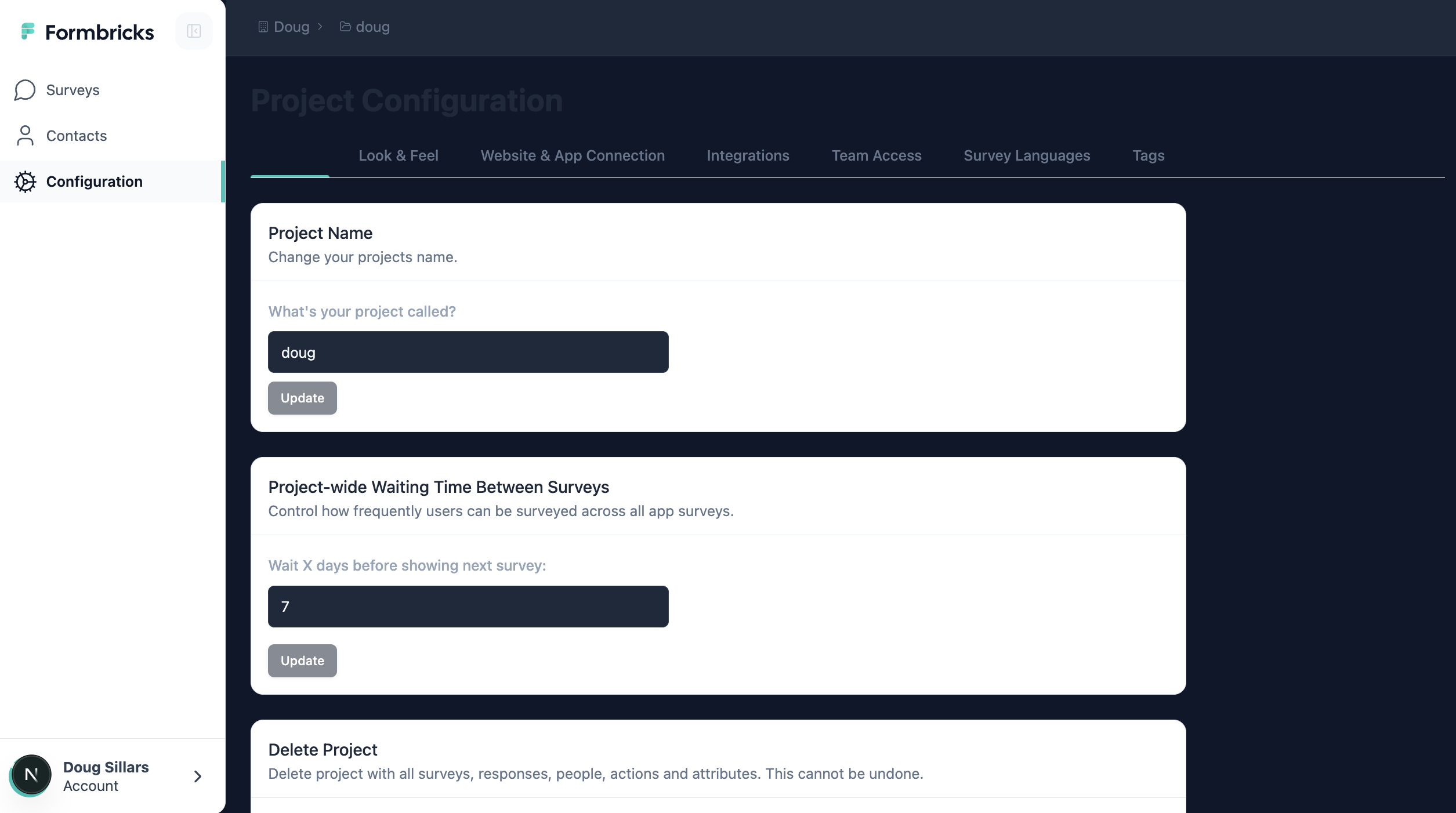Select the Team Access tab
The height and width of the screenshot is (813, 1456).
(876, 155)
